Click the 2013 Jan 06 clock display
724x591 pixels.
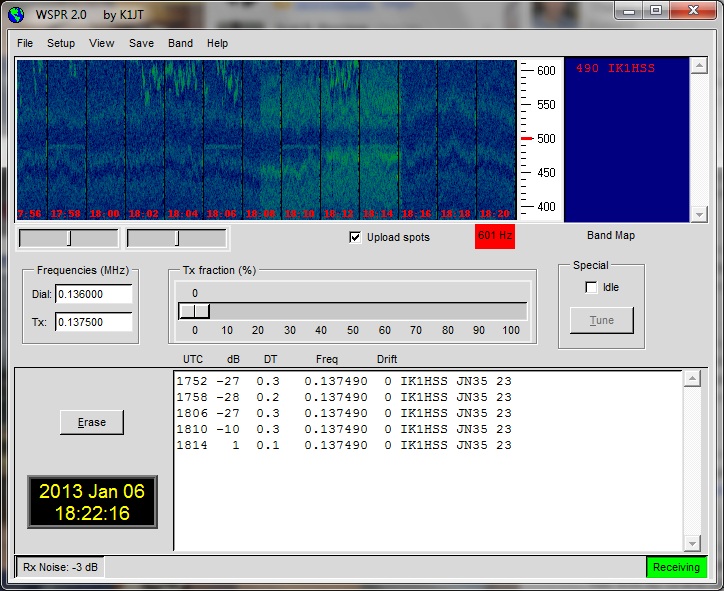pos(92,502)
